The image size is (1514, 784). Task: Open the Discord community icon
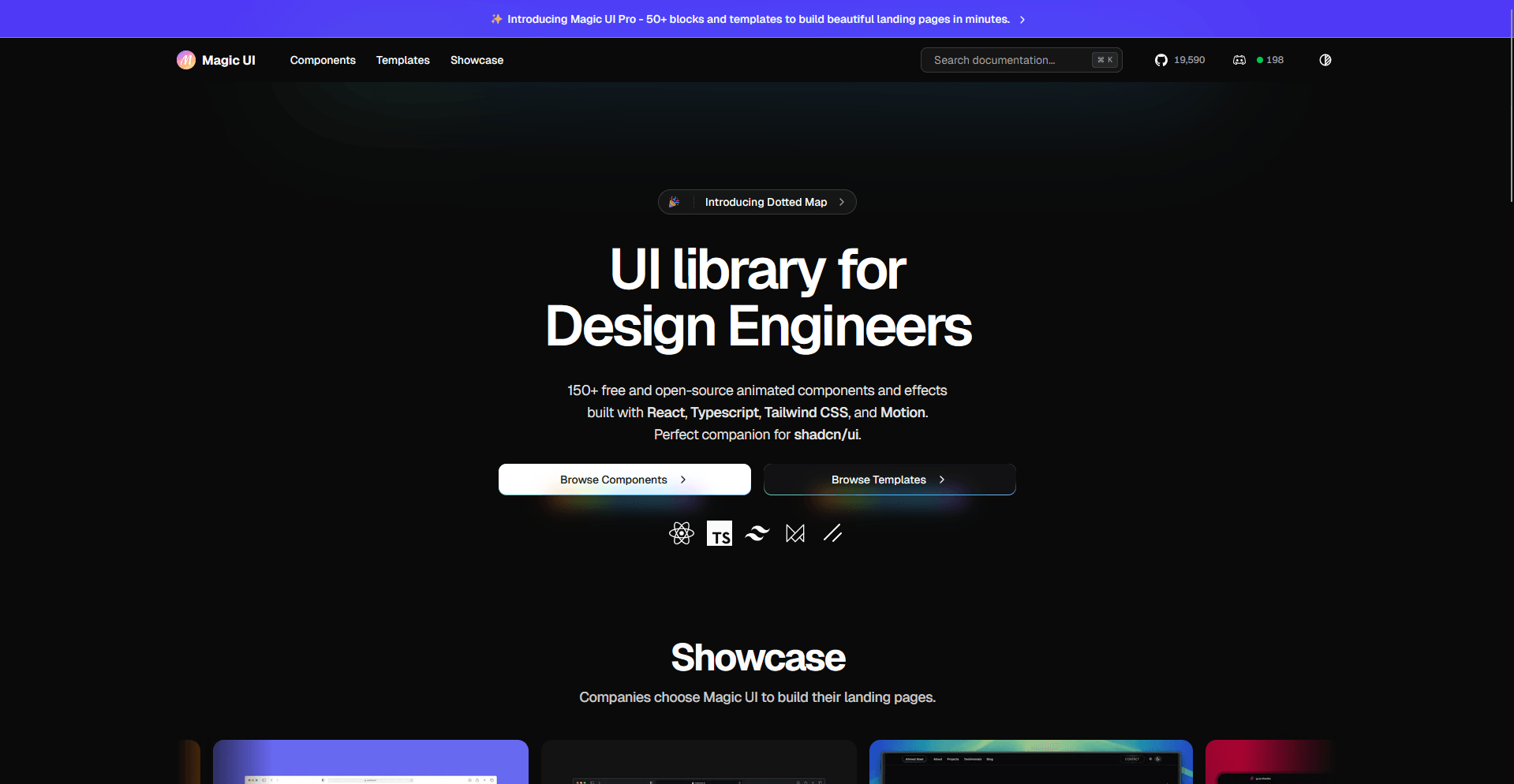1239,60
